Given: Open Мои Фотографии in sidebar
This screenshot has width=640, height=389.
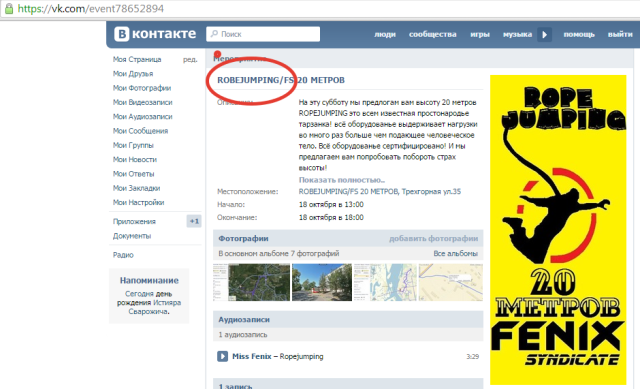Looking at the screenshot, I should coord(142,88).
